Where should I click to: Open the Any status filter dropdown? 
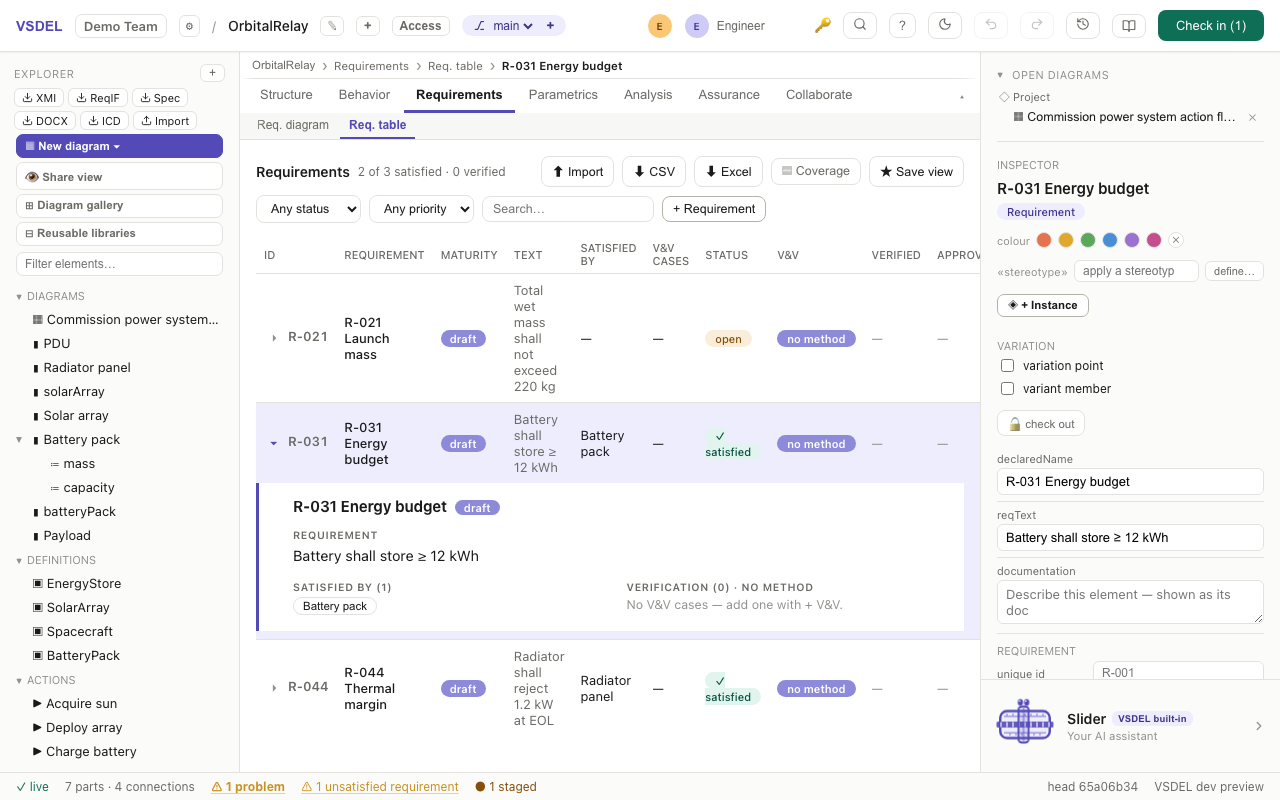click(308, 209)
